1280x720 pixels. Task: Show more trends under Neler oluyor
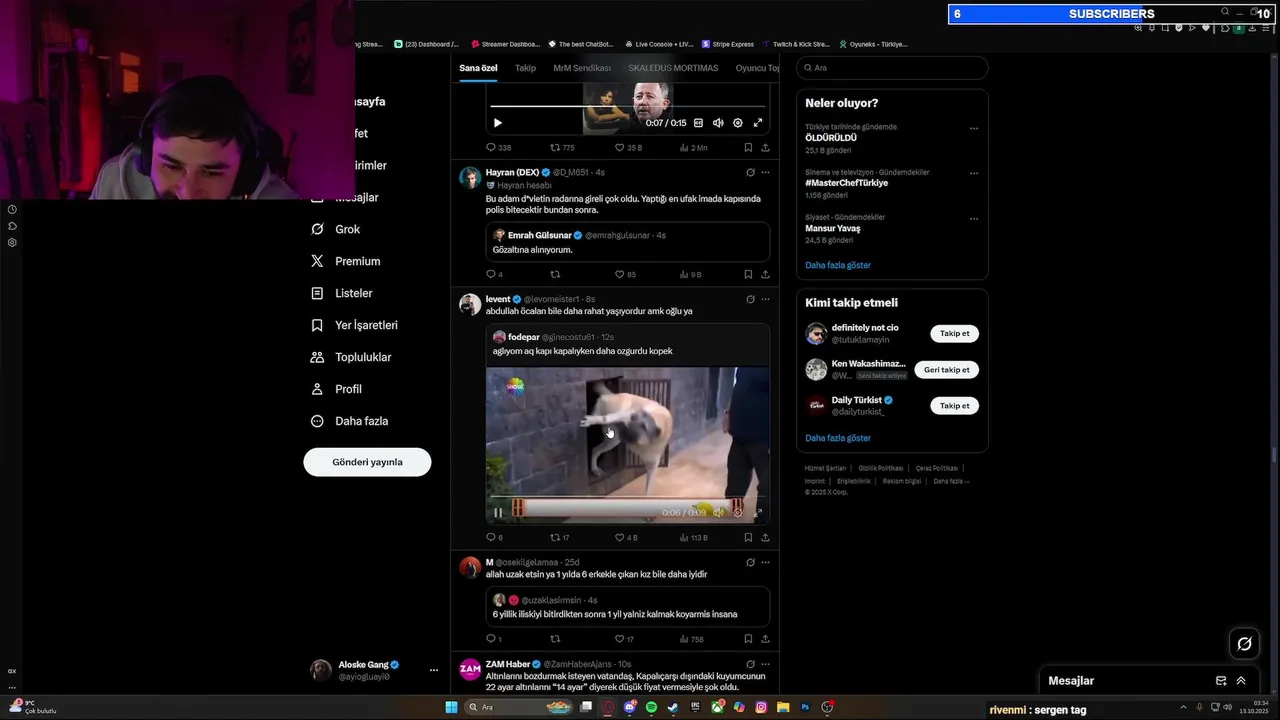(838, 265)
